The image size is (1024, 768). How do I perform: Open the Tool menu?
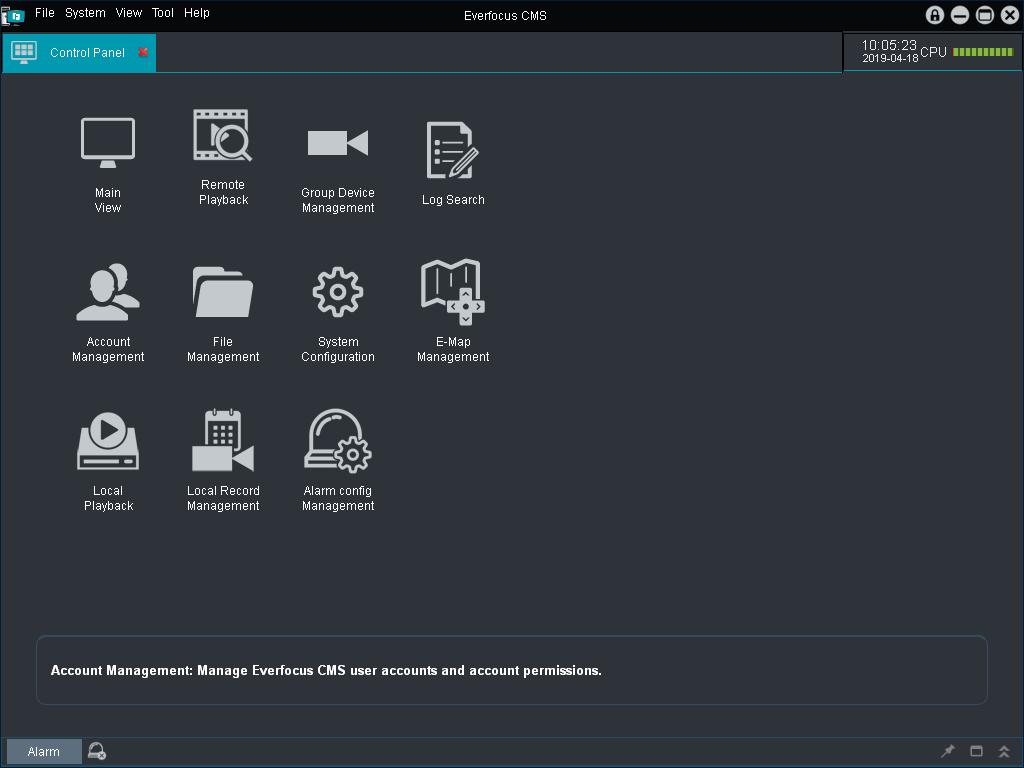pyautogui.click(x=162, y=13)
